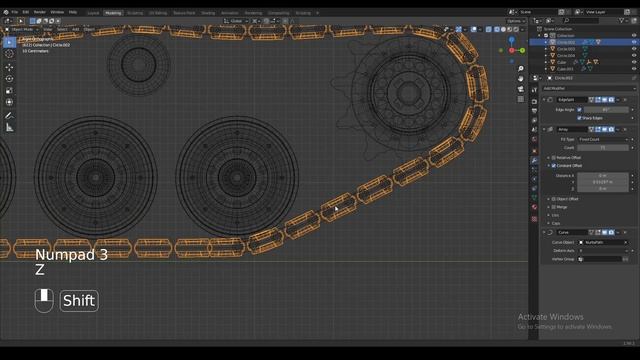This screenshot has width=640, height=360.
Task: Open the Render properties tab icon
Action: pos(534,101)
